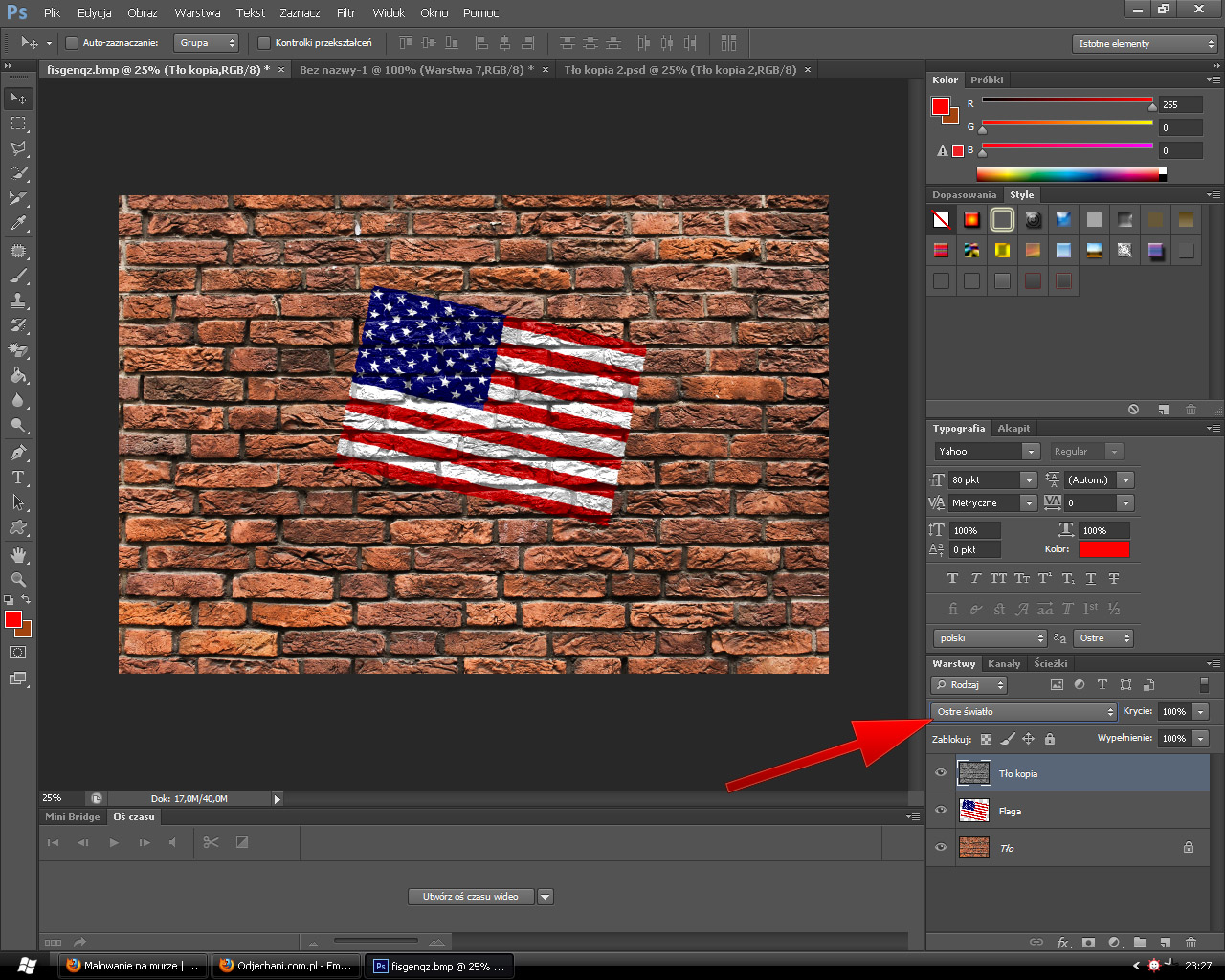
Task: Open the Ostre anti-aliasing dropdown
Action: tap(1103, 638)
